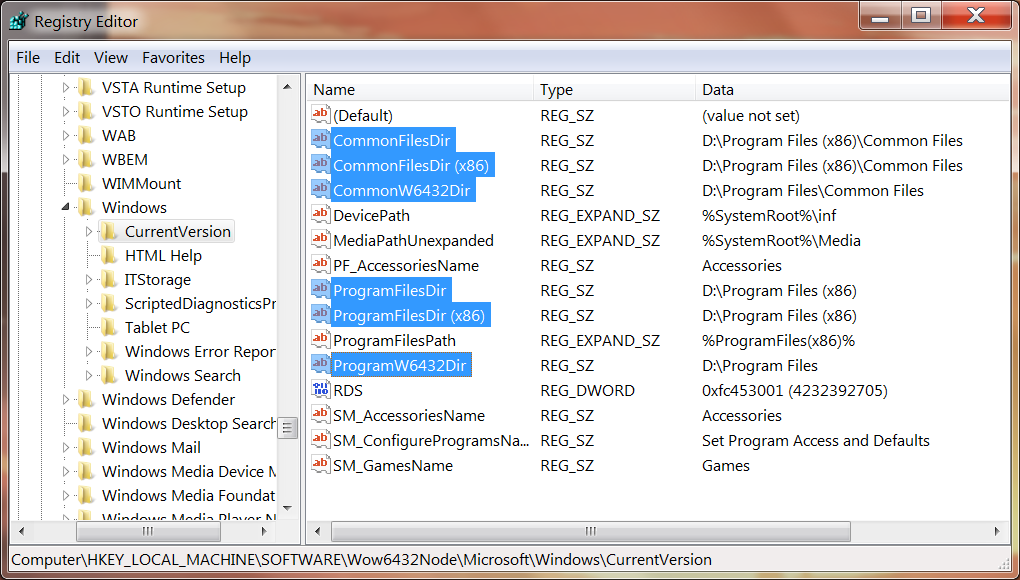This screenshot has height=580, width=1020.
Task: Click the ProgramFilesDir value icon
Action: (320, 289)
